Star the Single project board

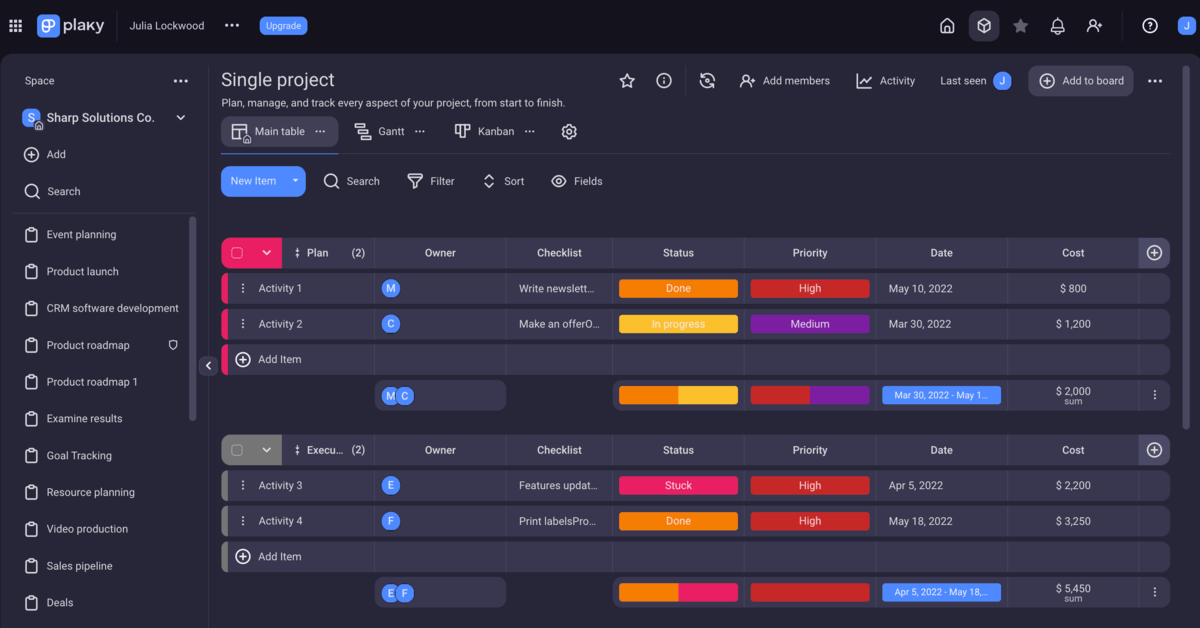click(627, 81)
